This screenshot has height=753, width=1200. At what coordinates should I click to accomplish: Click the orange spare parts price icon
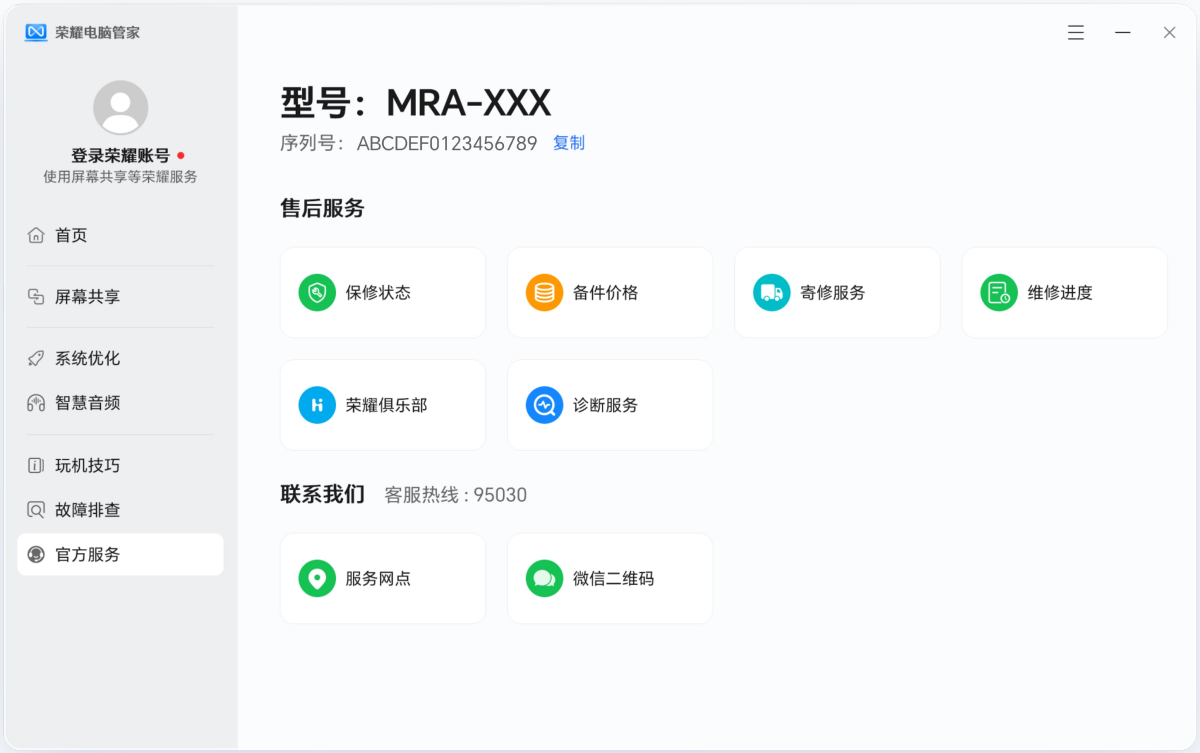tap(544, 293)
